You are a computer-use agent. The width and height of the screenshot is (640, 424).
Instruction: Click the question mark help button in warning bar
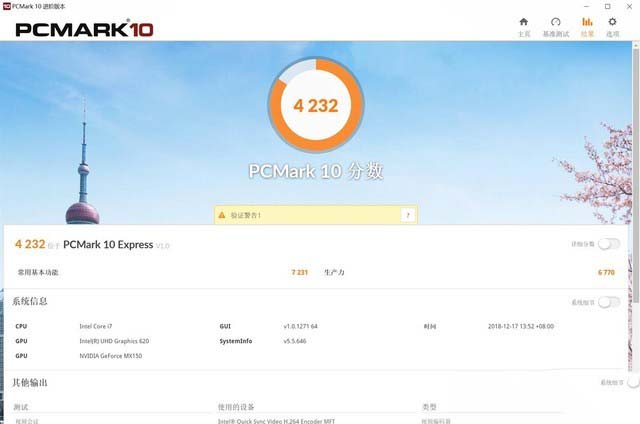pos(408,215)
